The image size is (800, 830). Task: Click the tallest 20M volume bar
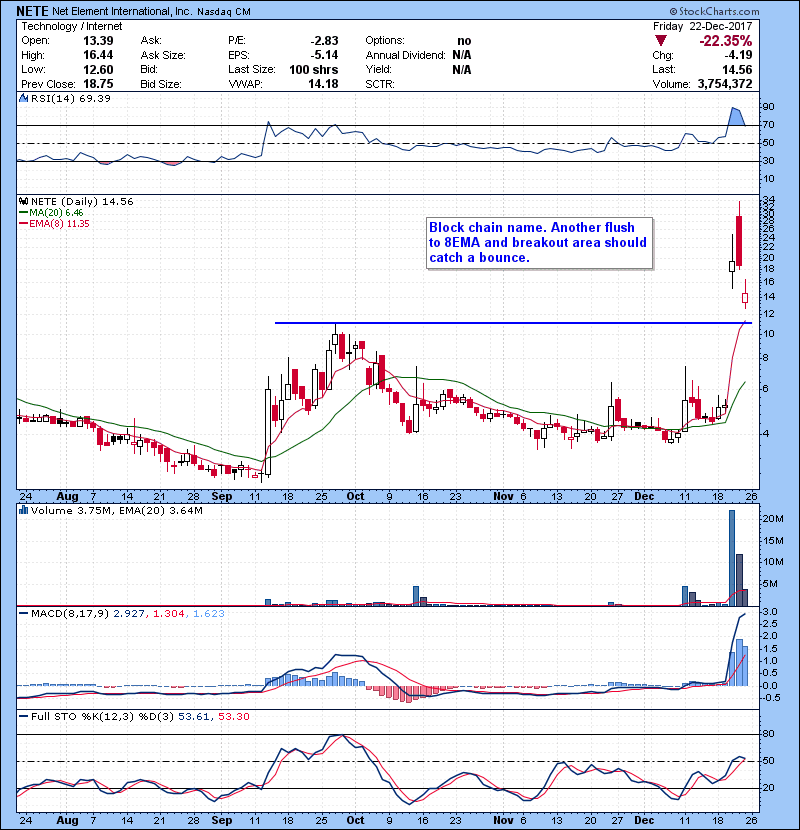[x=732, y=558]
